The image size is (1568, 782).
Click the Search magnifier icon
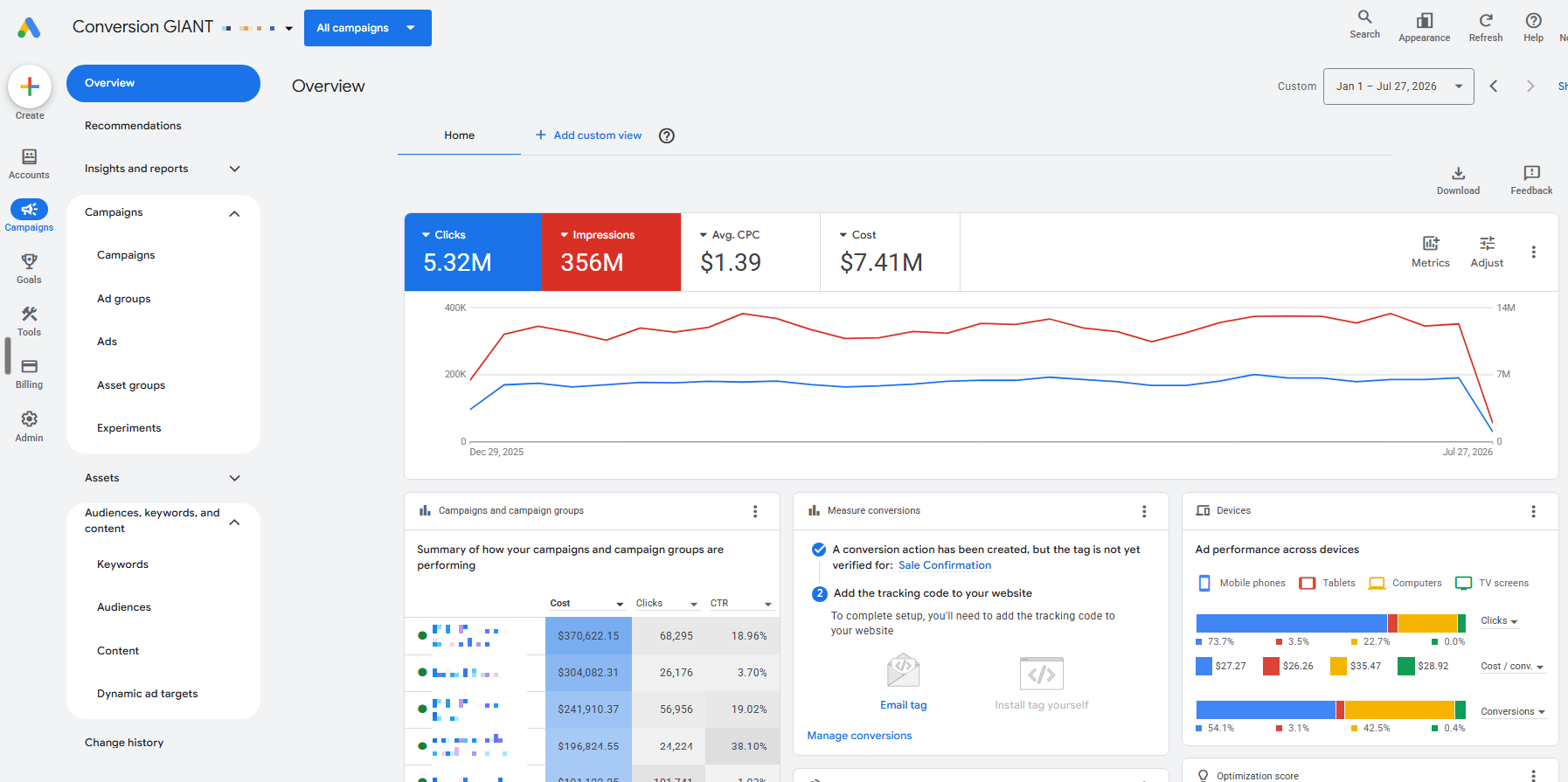[x=1364, y=17]
